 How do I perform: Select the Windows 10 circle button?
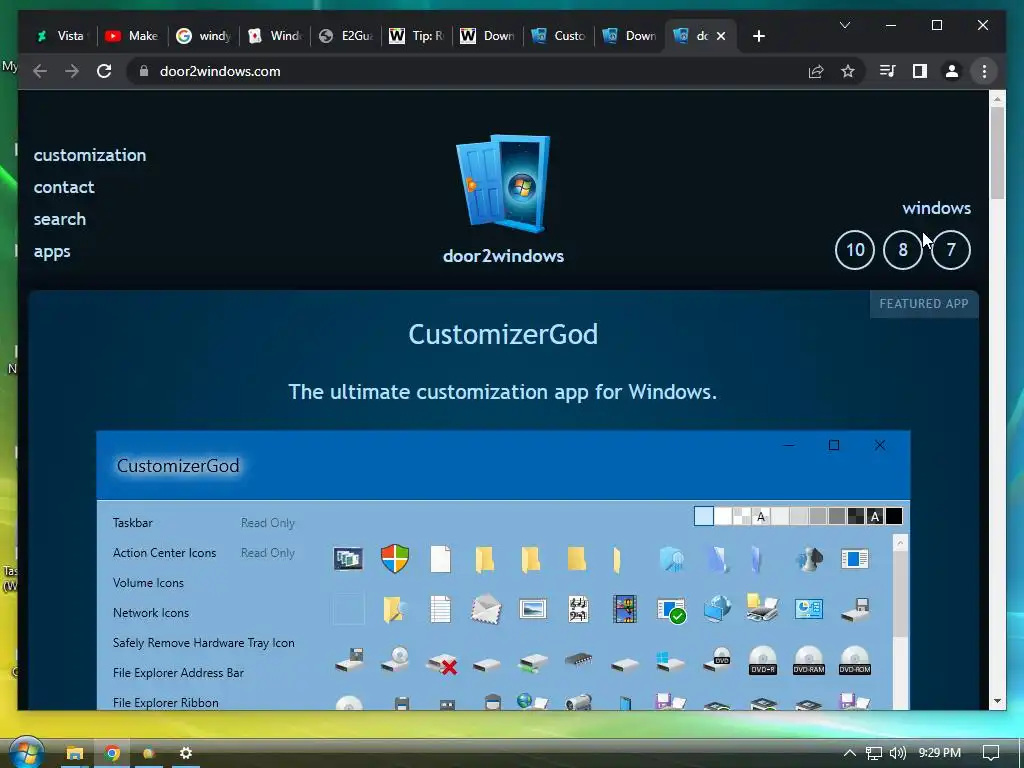(855, 249)
